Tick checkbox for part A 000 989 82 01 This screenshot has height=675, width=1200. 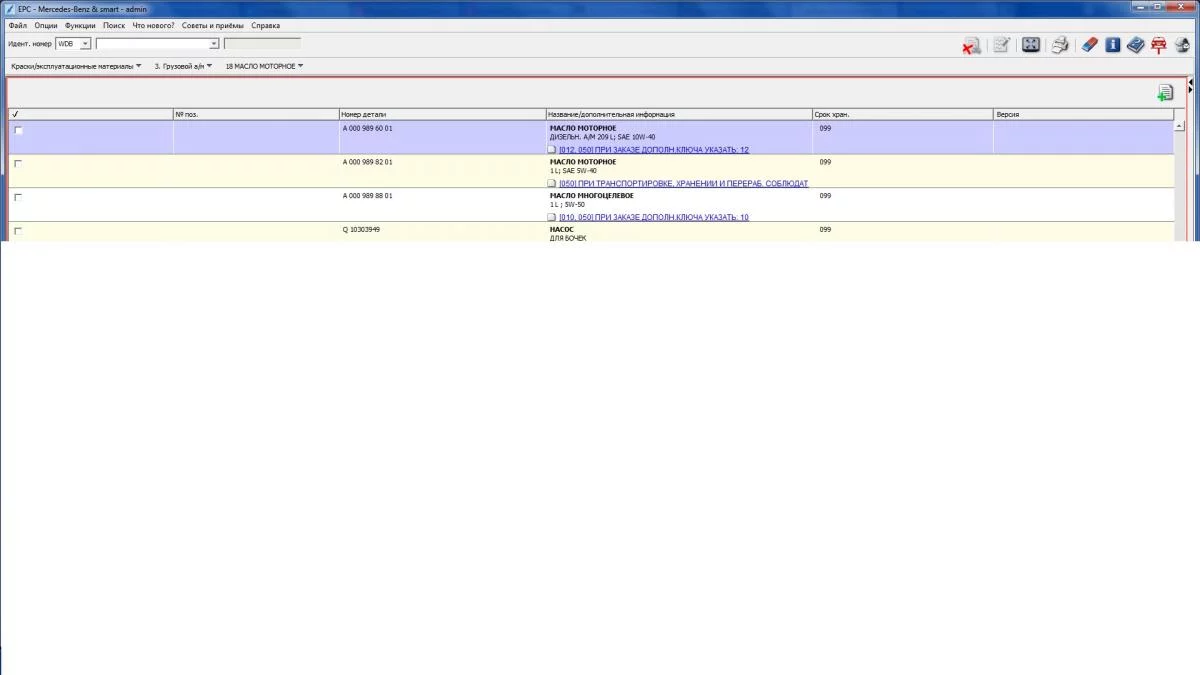coord(18,164)
